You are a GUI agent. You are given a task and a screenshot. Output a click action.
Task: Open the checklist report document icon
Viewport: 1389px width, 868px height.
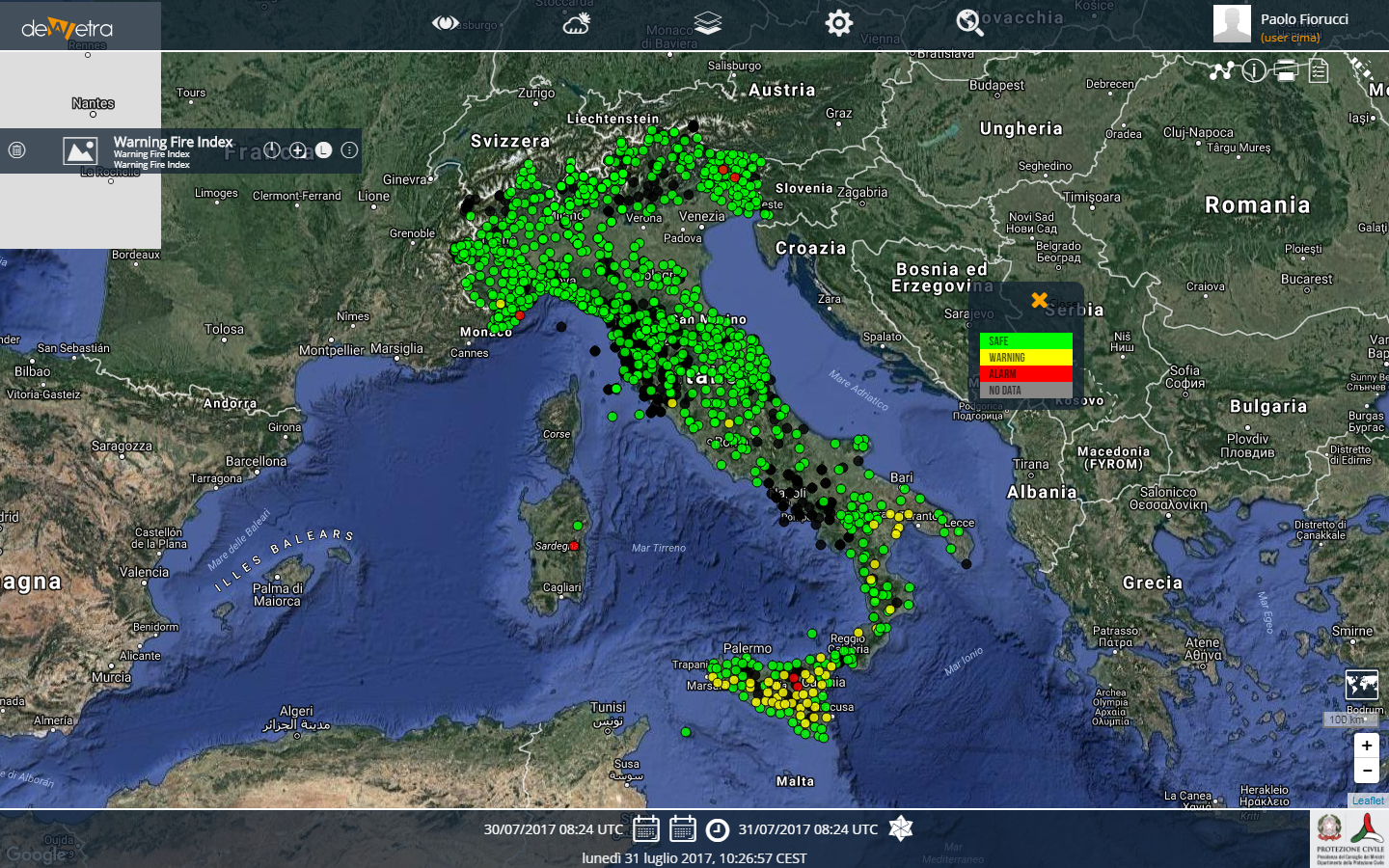1319,70
